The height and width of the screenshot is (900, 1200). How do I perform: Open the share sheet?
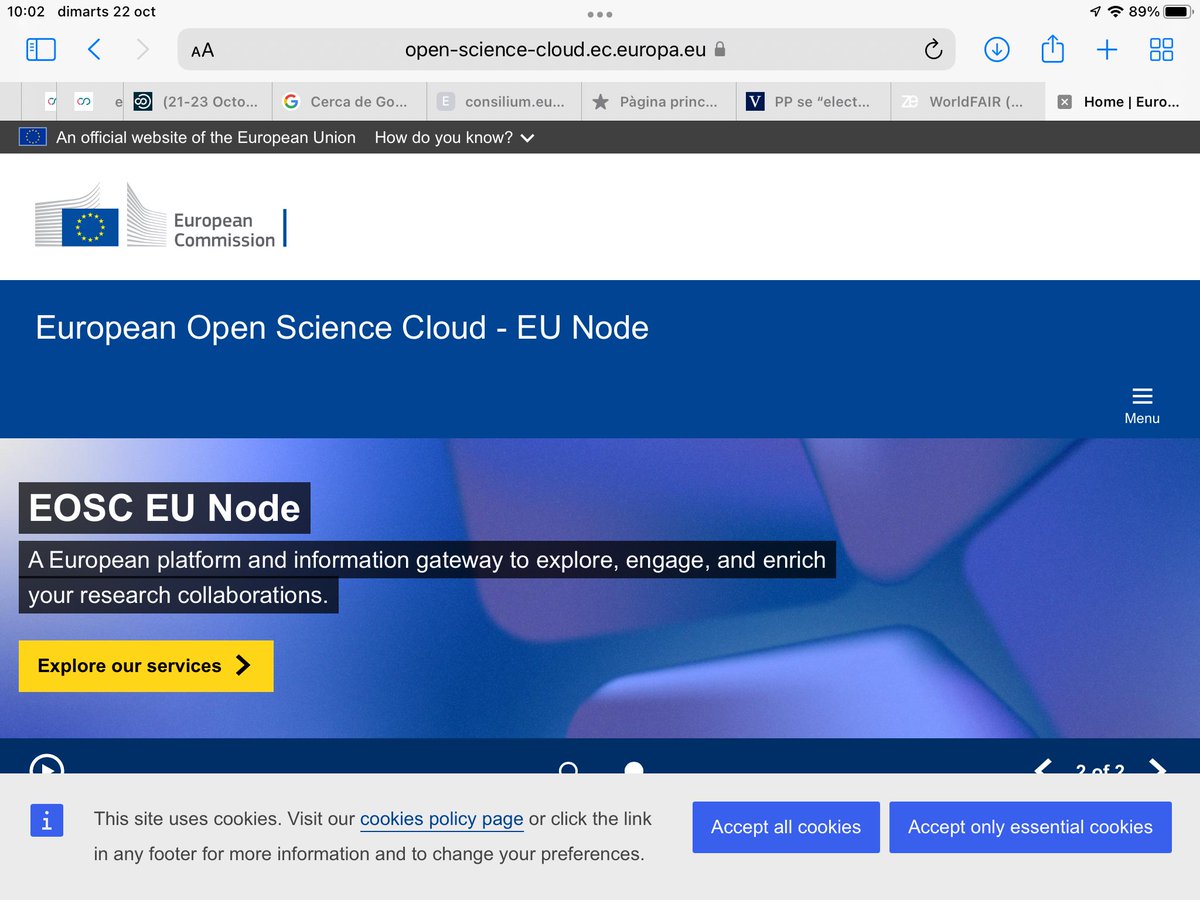pyautogui.click(x=1052, y=48)
